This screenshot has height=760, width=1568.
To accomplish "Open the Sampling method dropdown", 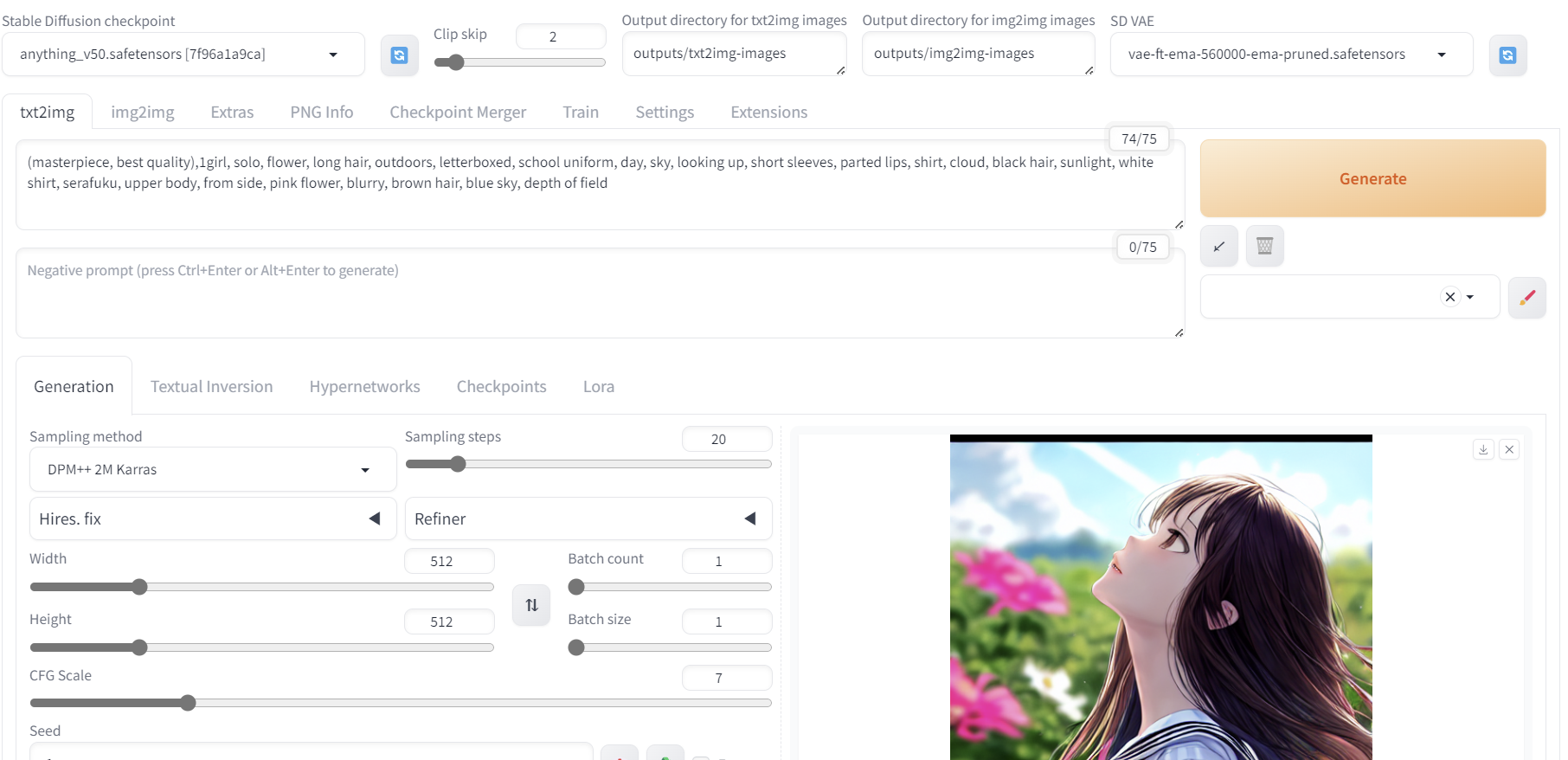I will coord(213,469).
